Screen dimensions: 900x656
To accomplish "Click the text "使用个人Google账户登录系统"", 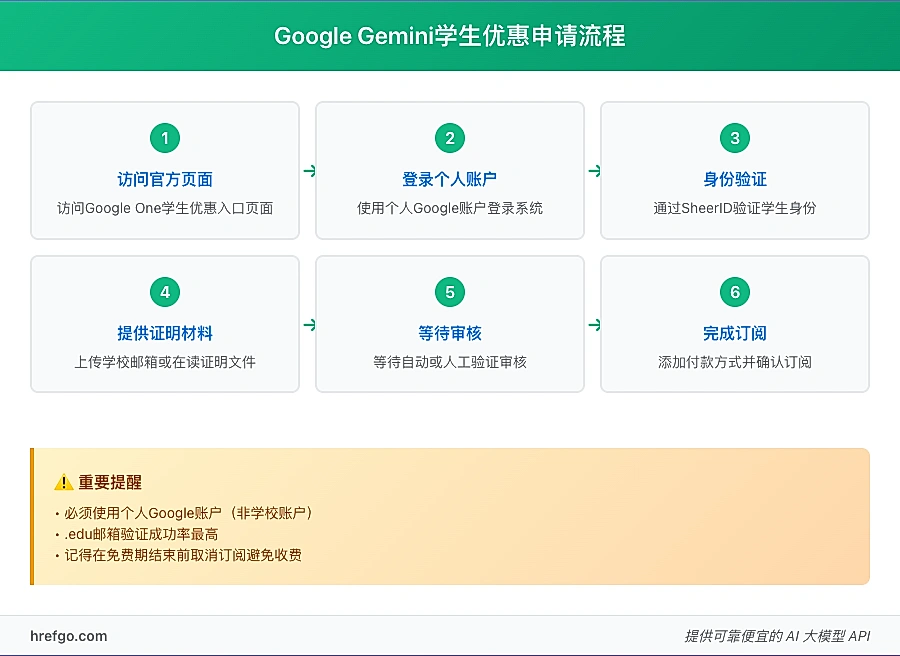I will click(x=449, y=208).
